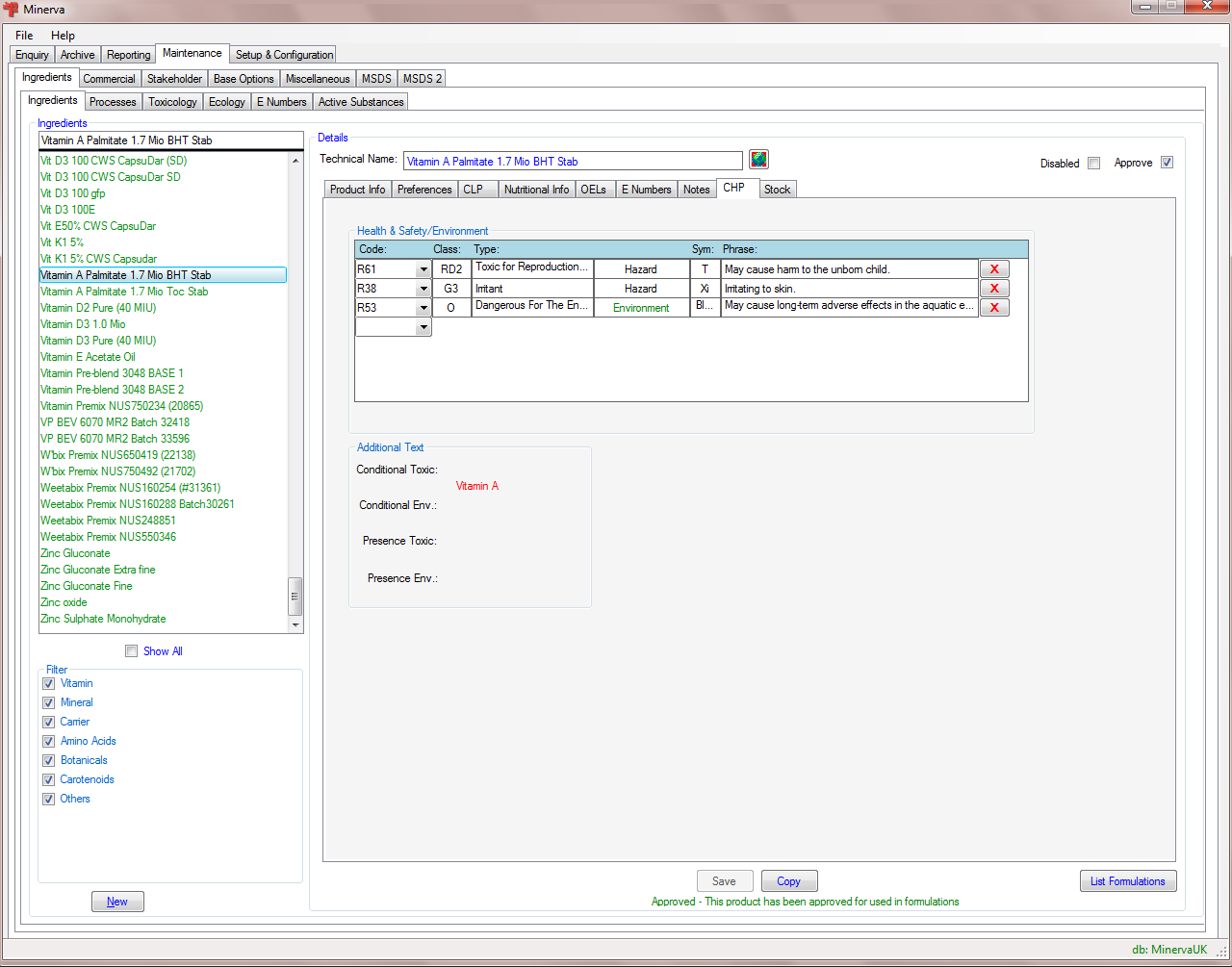Open the Base Options tab
Image resolution: width=1232 pixels, height=967 pixels.
[x=244, y=79]
